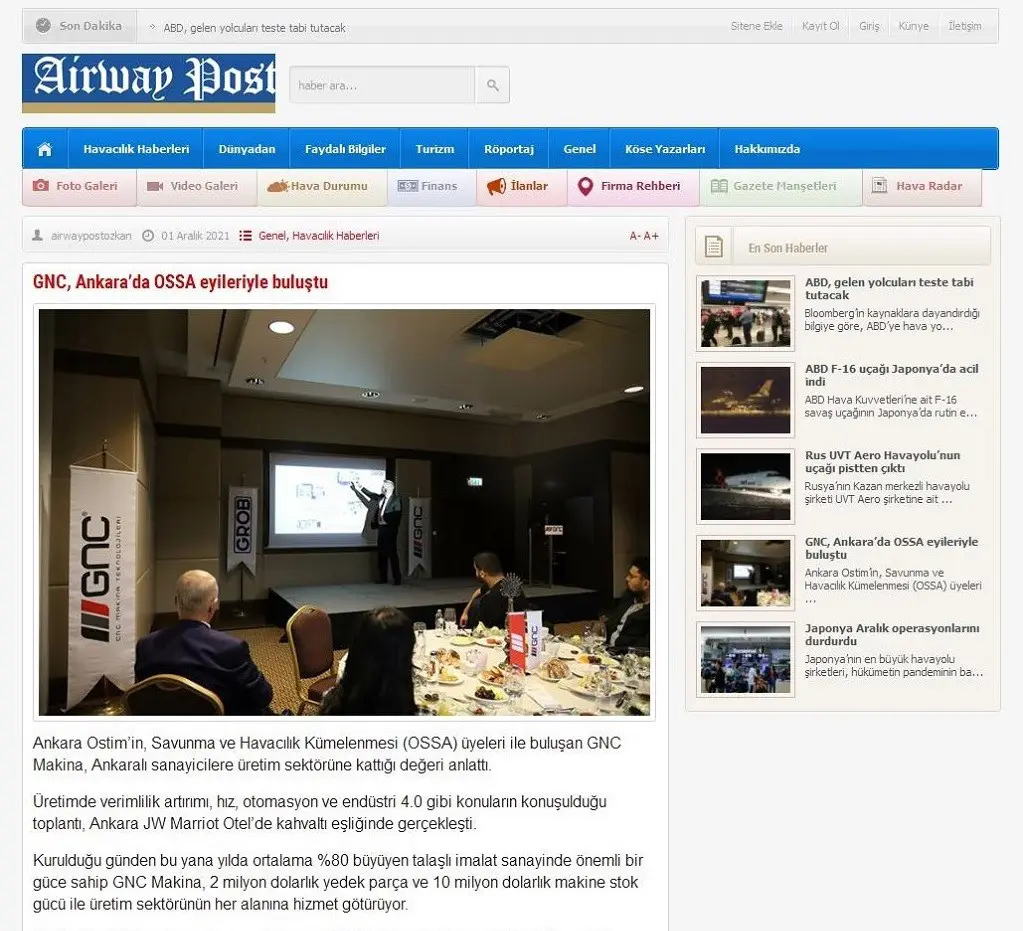Open headline ABD F-16 uçağı Japonya'da acil indi
The image size is (1023, 931).
pyautogui.click(x=891, y=375)
